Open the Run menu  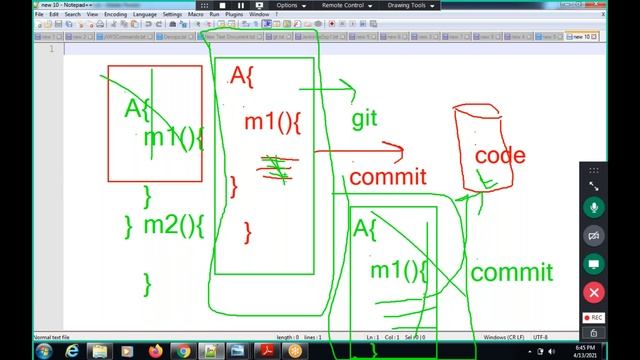pyautogui.click(x=214, y=14)
